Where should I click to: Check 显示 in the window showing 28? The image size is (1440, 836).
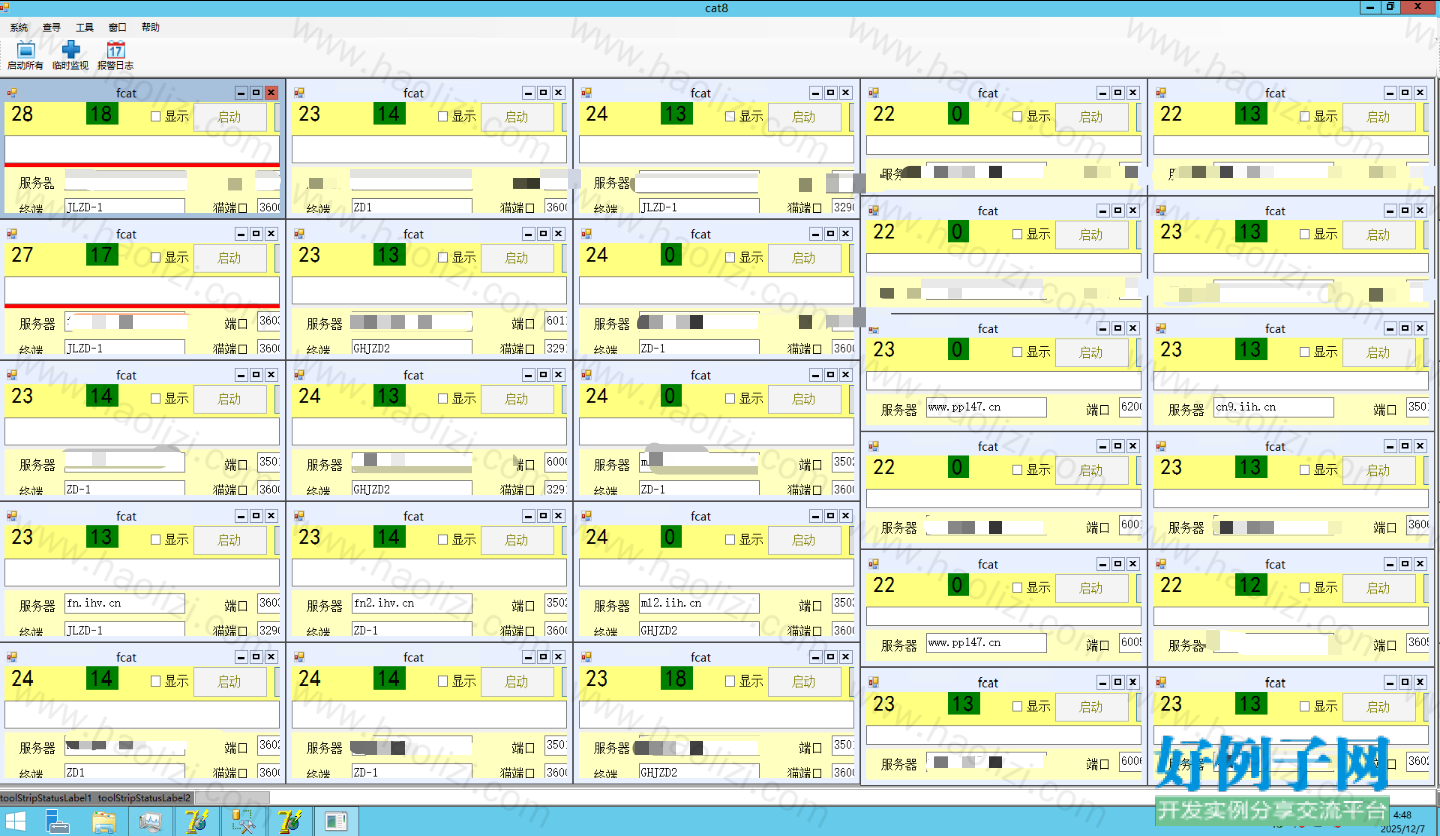[x=155, y=116]
